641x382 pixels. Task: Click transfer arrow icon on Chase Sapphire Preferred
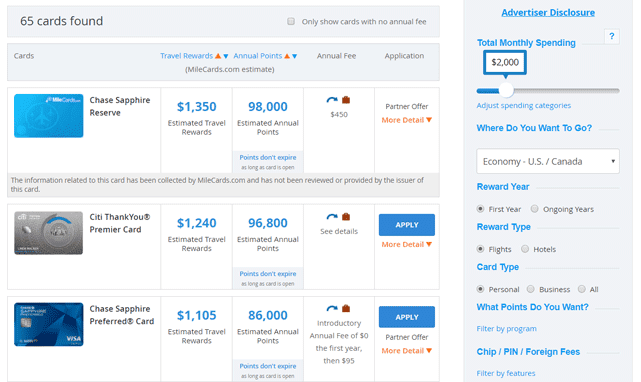(x=332, y=308)
